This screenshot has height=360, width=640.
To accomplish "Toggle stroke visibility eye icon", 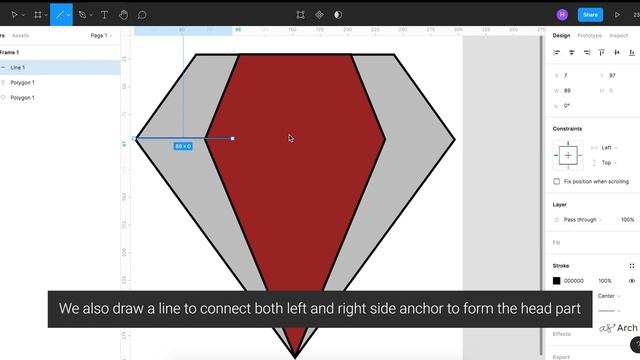I will pos(632,281).
